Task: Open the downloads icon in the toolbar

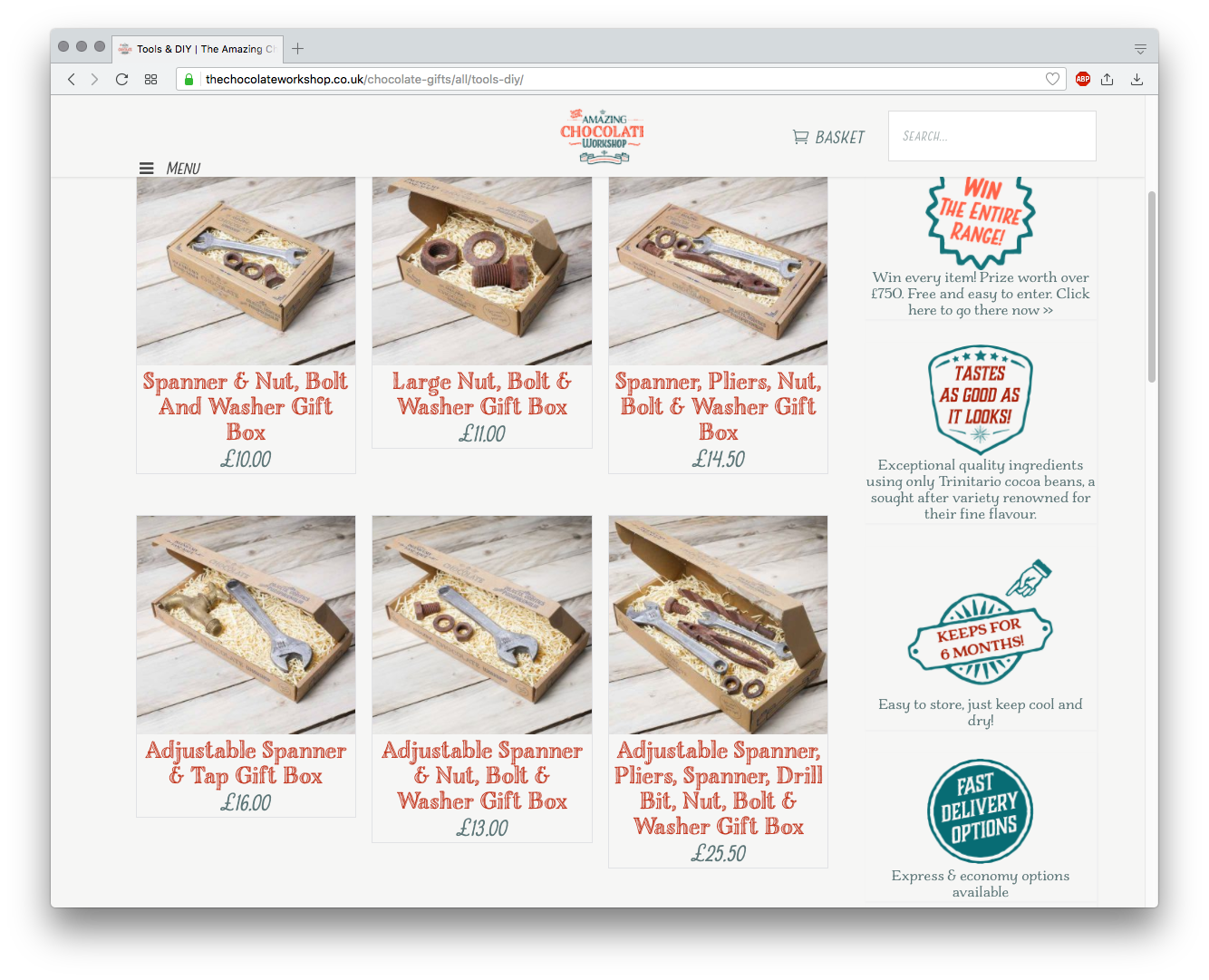Action: click(x=1136, y=79)
